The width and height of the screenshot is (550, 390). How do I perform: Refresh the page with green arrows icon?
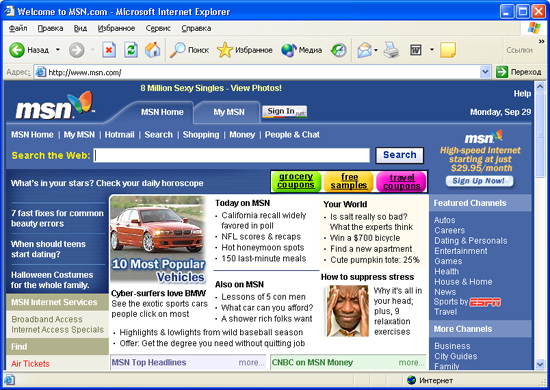point(131,50)
